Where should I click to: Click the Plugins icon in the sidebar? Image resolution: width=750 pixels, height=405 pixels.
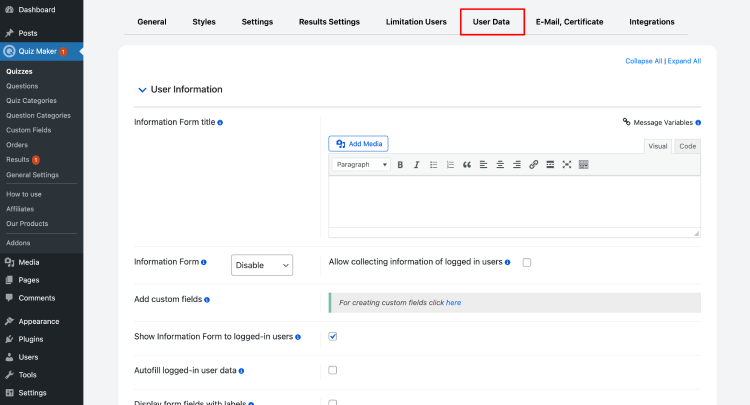[x=9, y=339]
